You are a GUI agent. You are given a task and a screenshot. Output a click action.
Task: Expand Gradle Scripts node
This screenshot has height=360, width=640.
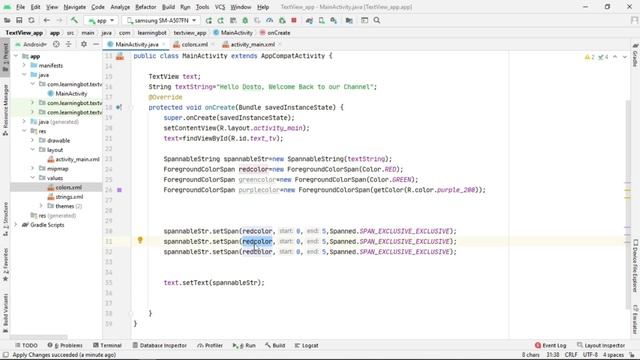[x=16, y=225]
